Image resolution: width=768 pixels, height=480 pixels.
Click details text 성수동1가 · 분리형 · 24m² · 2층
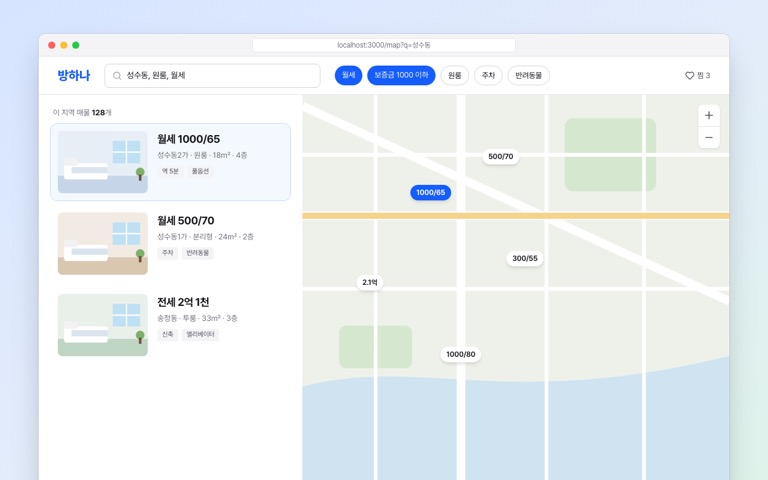point(205,237)
